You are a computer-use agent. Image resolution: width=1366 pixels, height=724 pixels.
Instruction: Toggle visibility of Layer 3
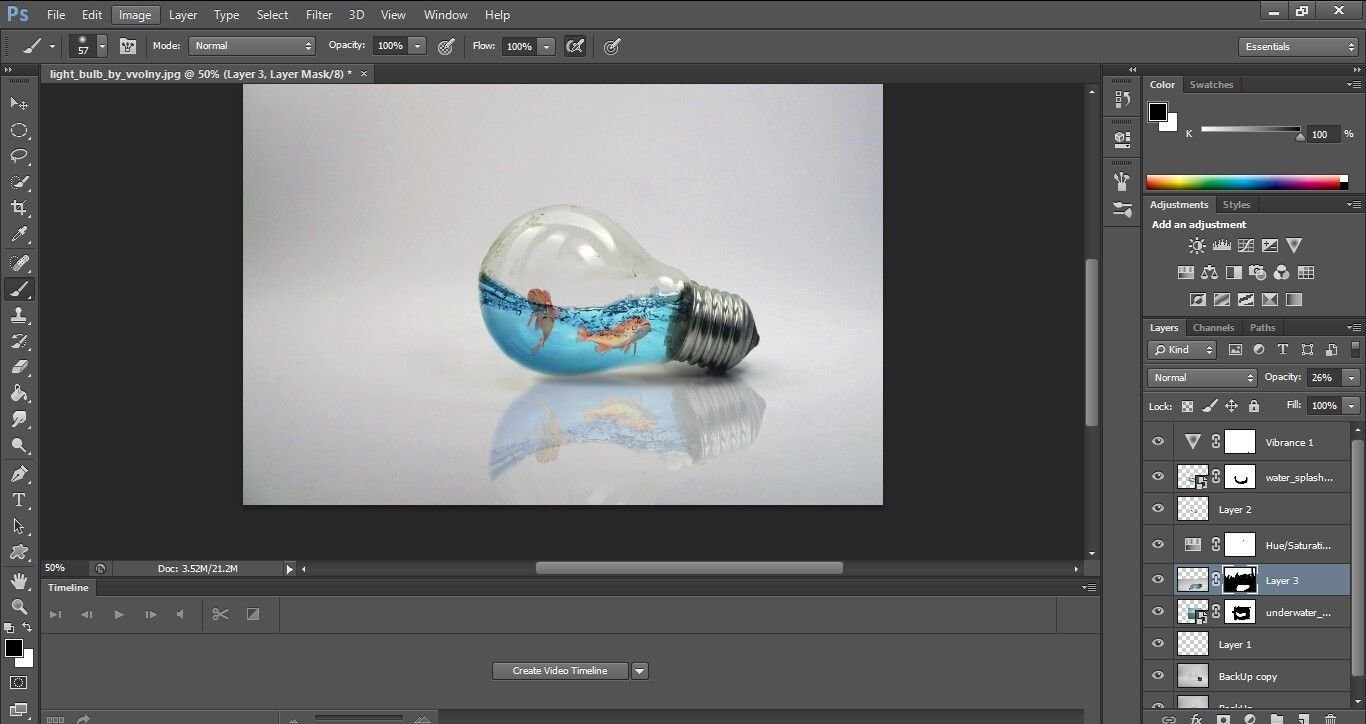point(1158,579)
